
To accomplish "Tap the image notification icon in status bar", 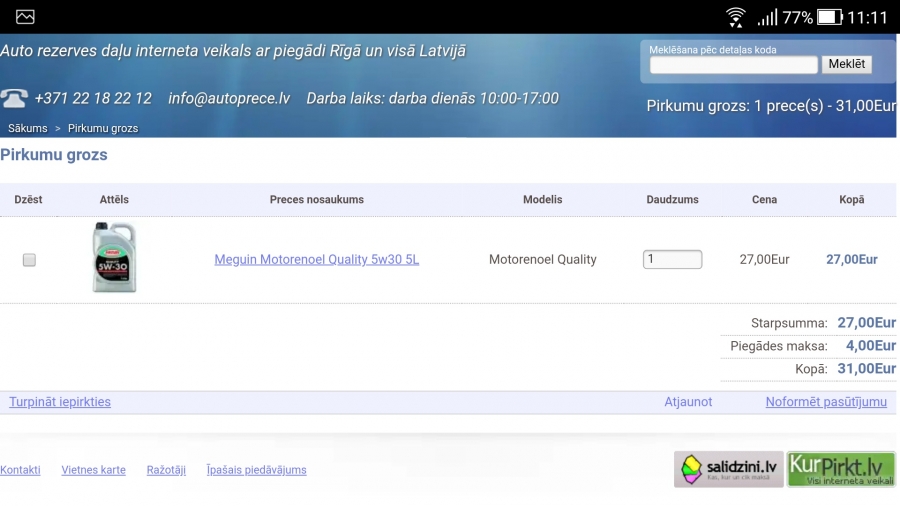I will coord(25,17).
